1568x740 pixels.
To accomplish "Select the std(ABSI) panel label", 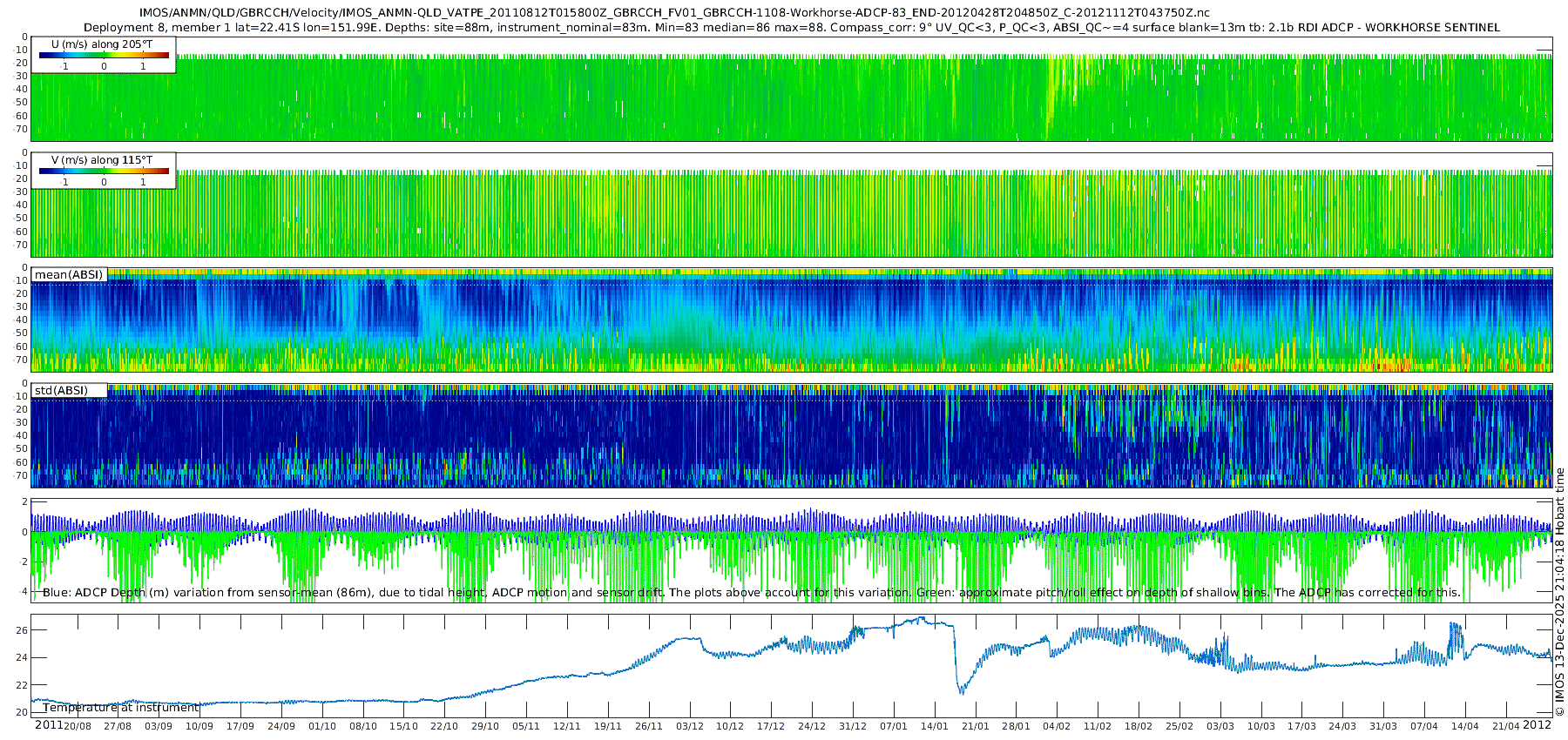I will [x=61, y=391].
